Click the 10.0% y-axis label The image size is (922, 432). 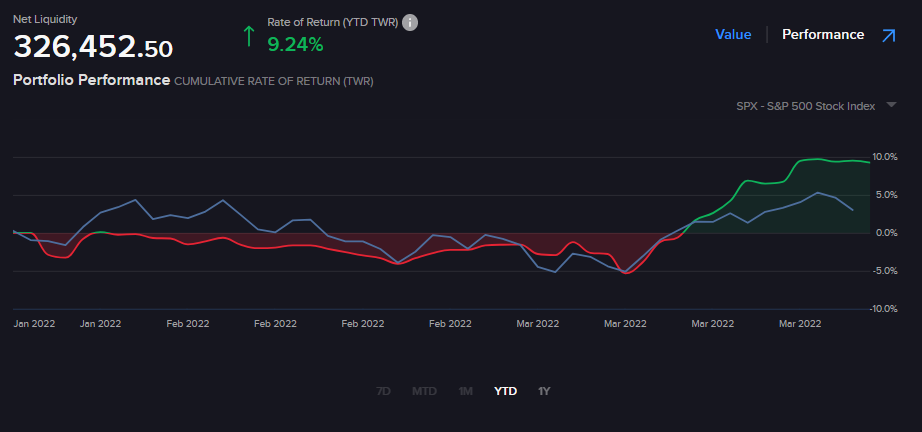coord(885,157)
